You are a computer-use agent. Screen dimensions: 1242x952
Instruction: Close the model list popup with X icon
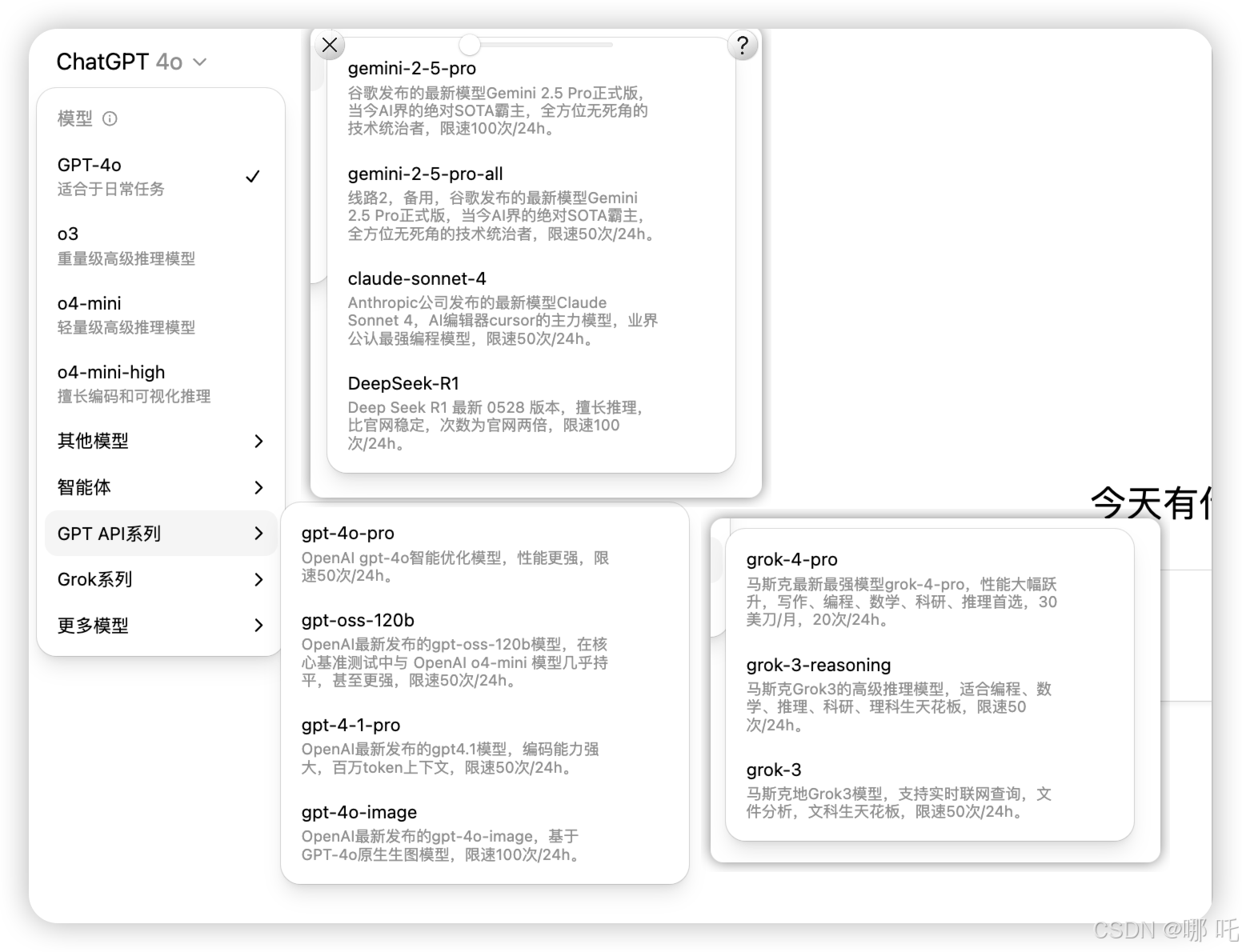click(x=329, y=46)
